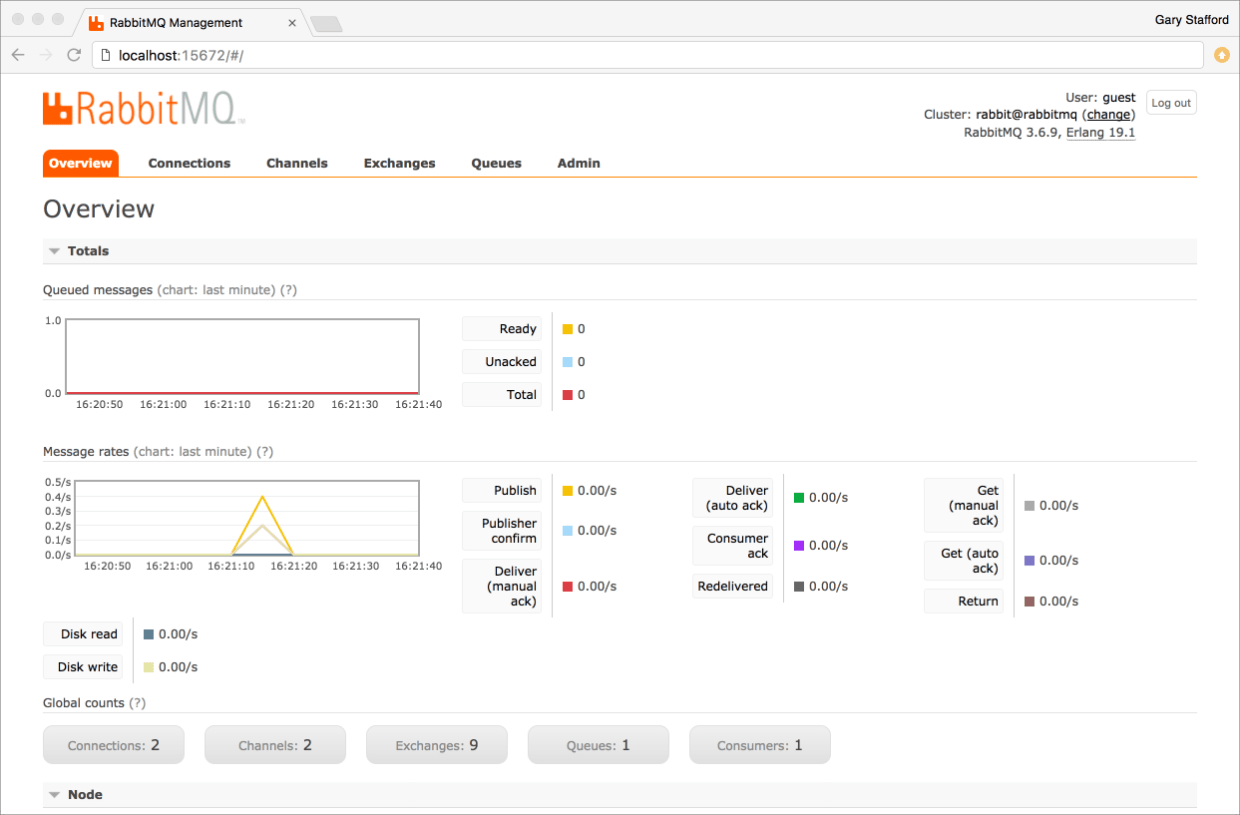The height and width of the screenshot is (815, 1240).
Task: Change Message rates chart range 'last minute'
Action: pos(193,452)
